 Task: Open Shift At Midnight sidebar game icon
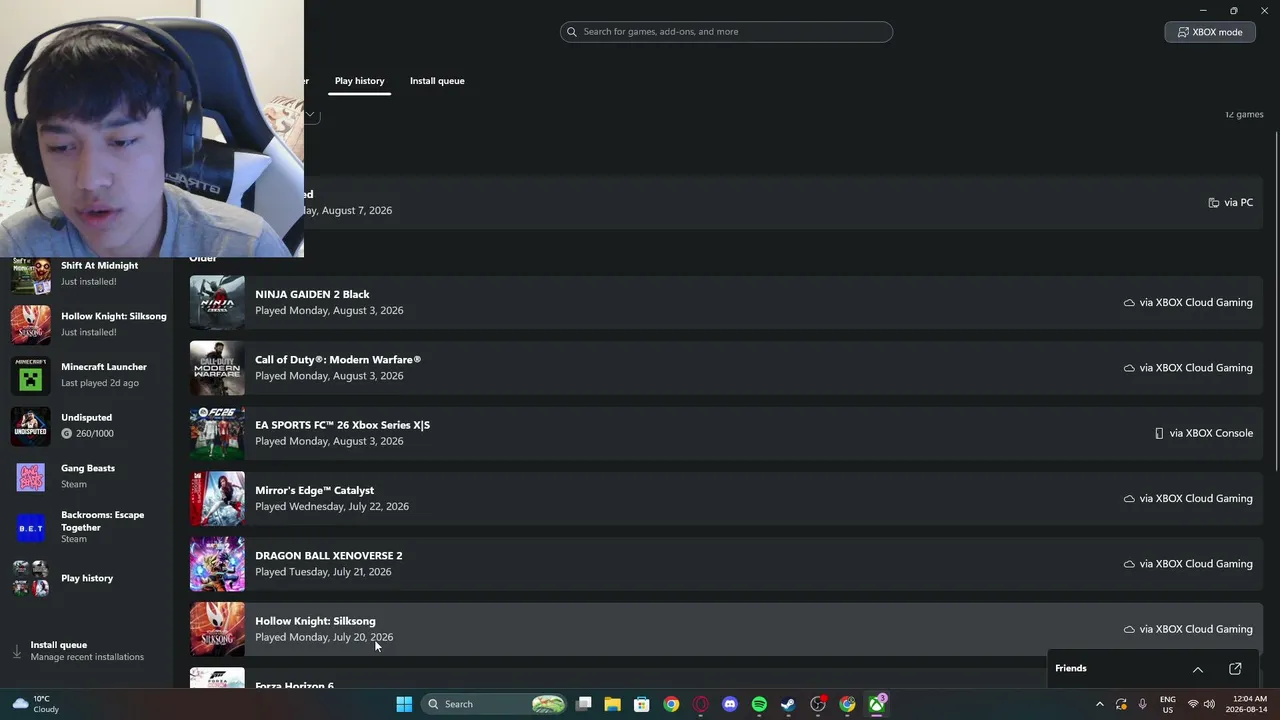(x=30, y=274)
